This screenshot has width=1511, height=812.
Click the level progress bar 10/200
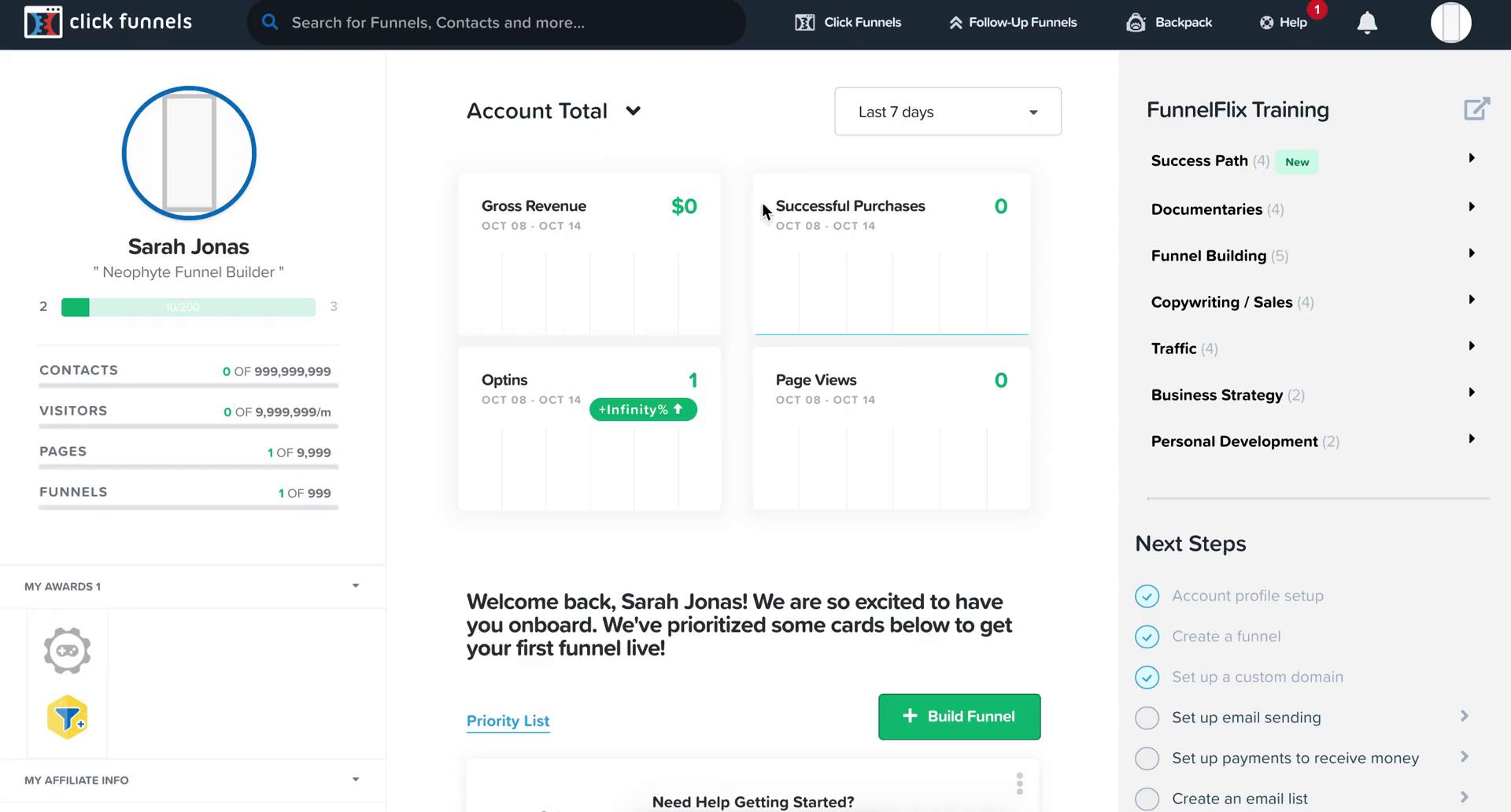click(188, 307)
